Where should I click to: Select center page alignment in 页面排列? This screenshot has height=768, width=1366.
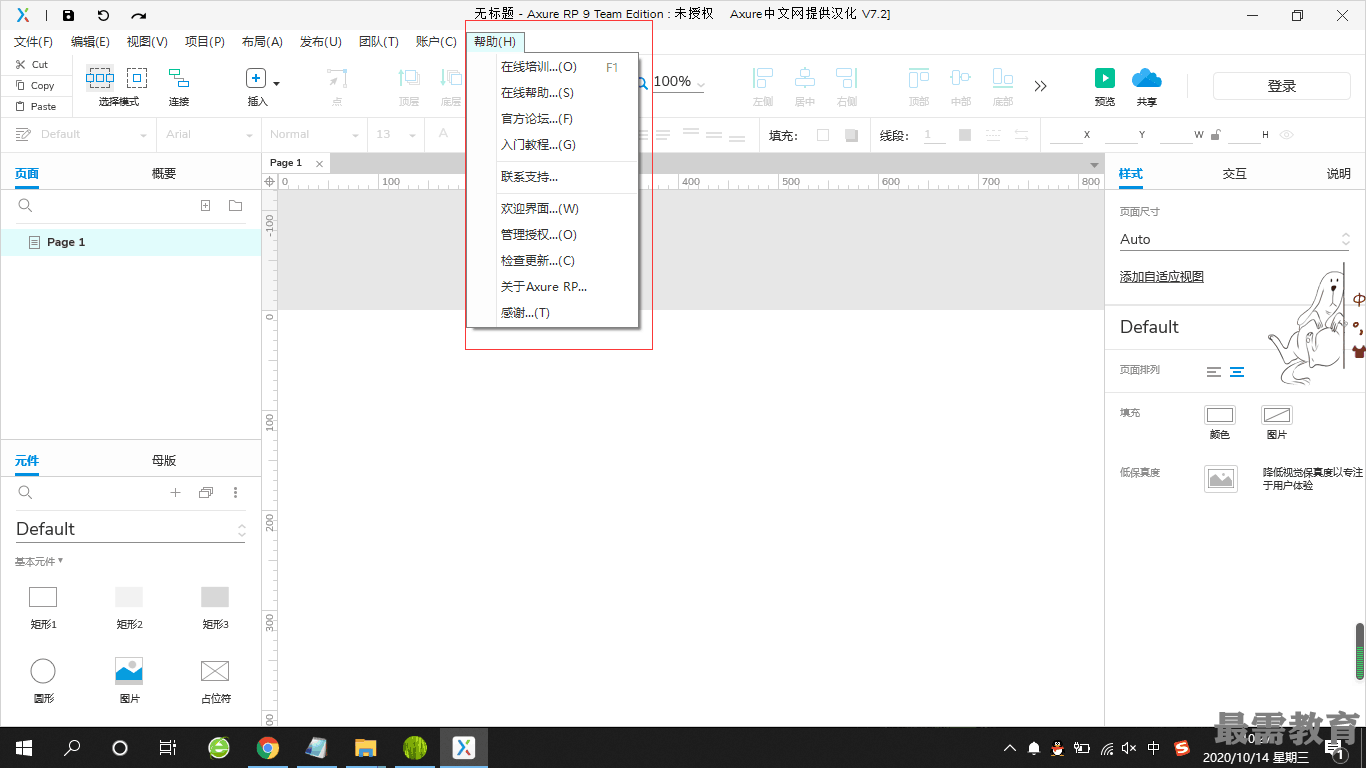(x=1237, y=371)
